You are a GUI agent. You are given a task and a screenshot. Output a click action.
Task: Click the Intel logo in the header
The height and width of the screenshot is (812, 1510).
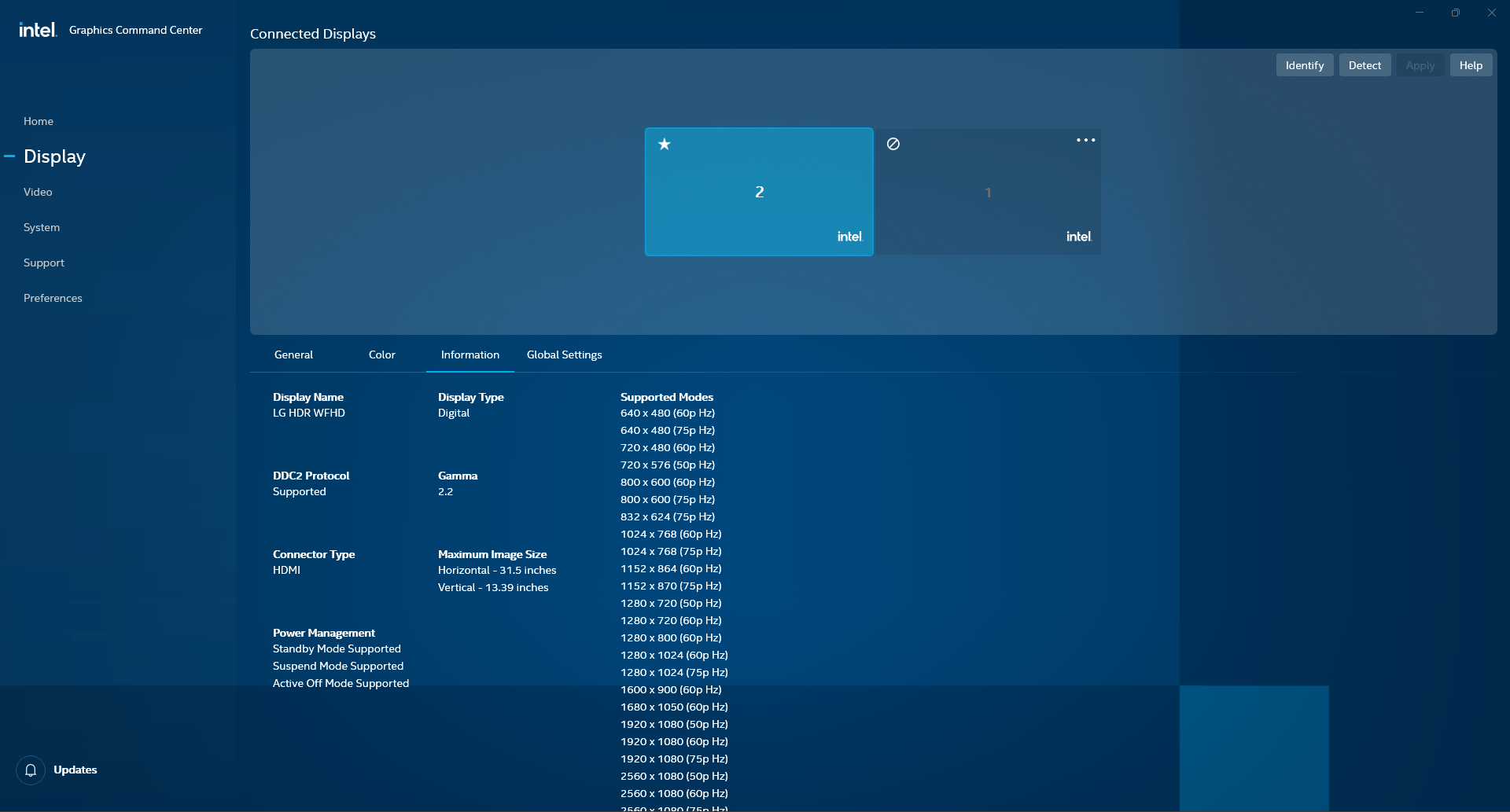[x=38, y=30]
